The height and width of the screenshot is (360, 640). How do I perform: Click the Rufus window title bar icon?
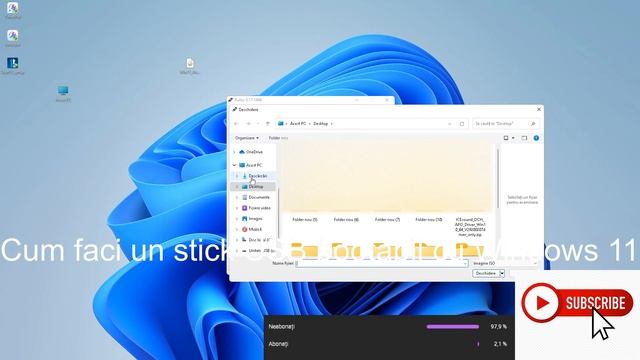(x=231, y=100)
